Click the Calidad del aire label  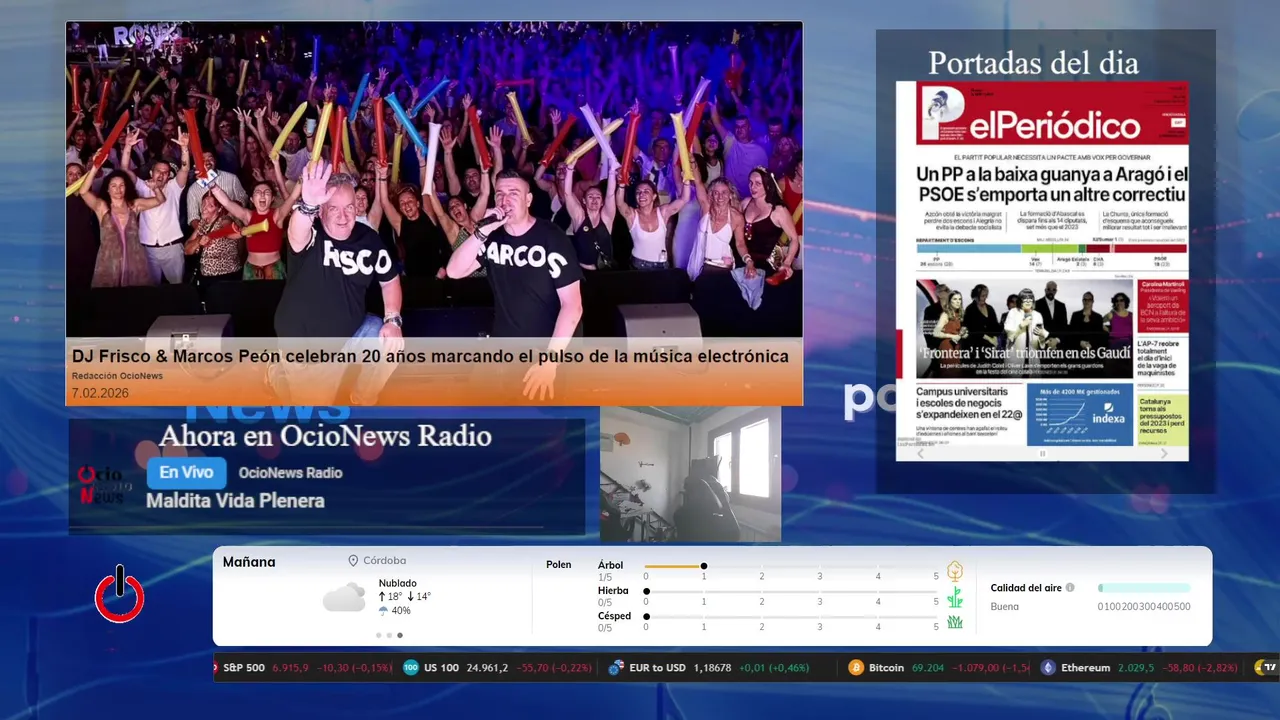[x=1026, y=588]
